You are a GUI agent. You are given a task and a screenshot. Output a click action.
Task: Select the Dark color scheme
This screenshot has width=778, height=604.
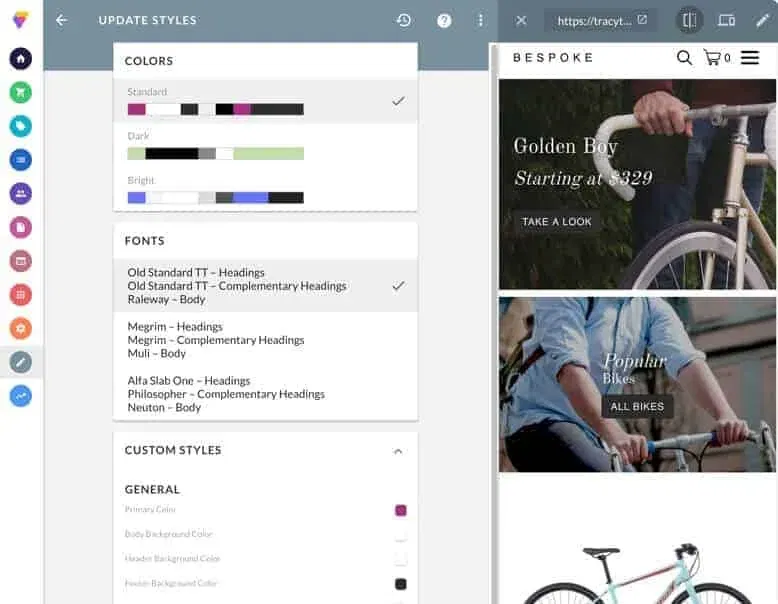[265, 146]
